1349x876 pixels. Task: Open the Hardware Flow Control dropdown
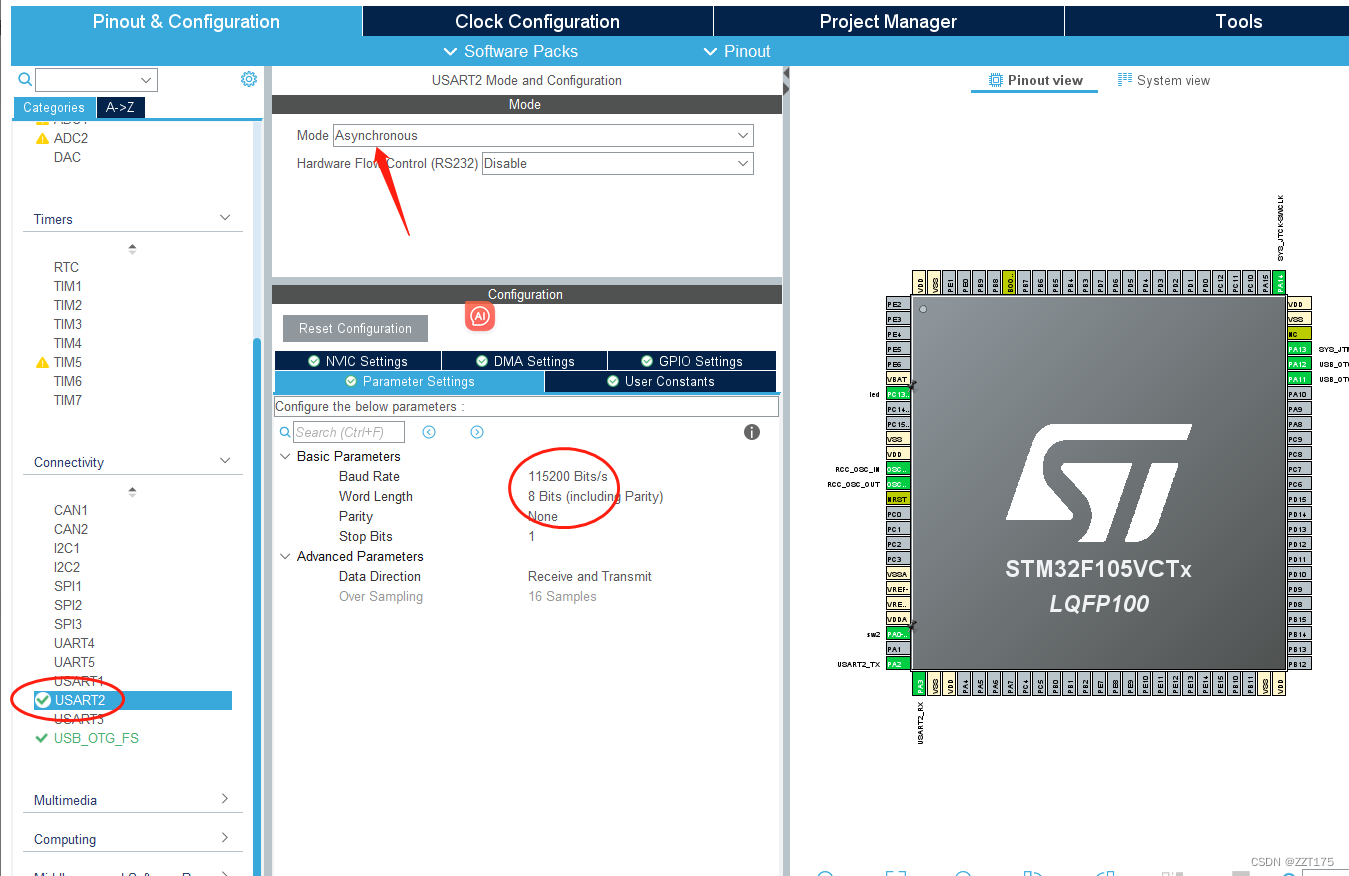point(617,162)
